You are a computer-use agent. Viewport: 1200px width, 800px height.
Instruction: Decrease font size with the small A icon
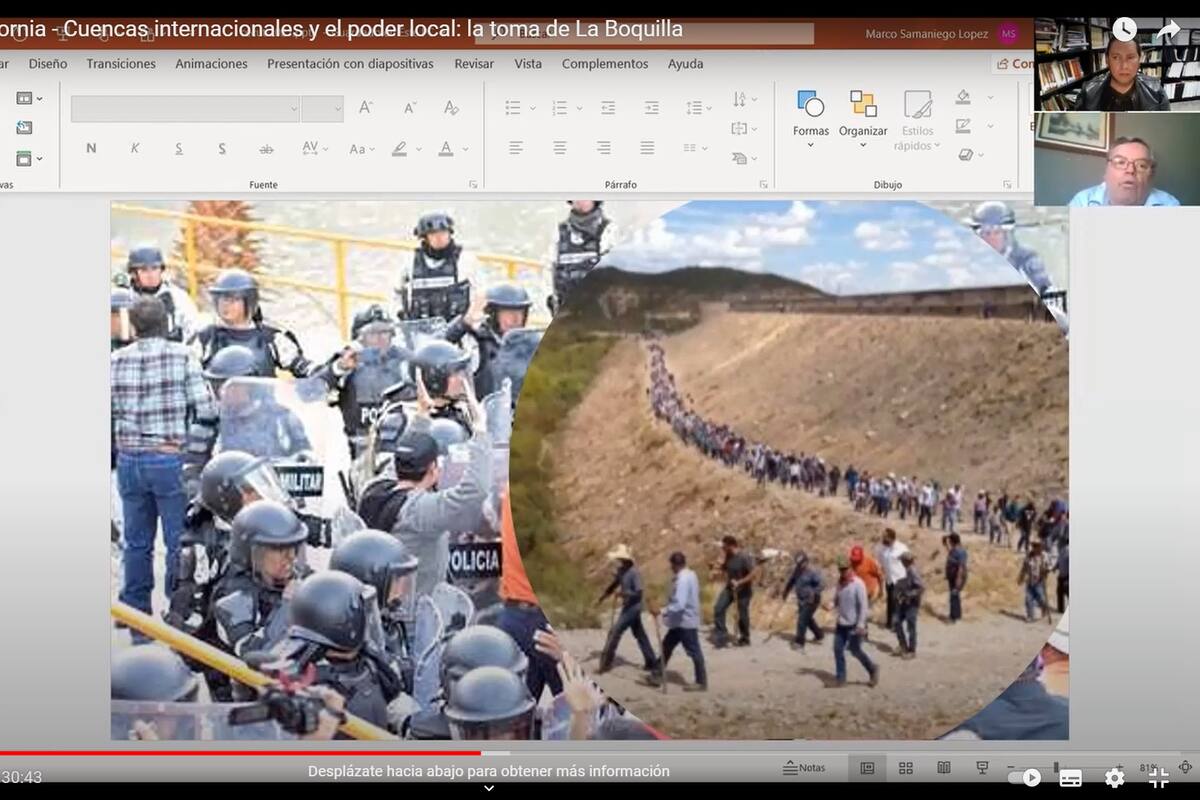(x=410, y=107)
